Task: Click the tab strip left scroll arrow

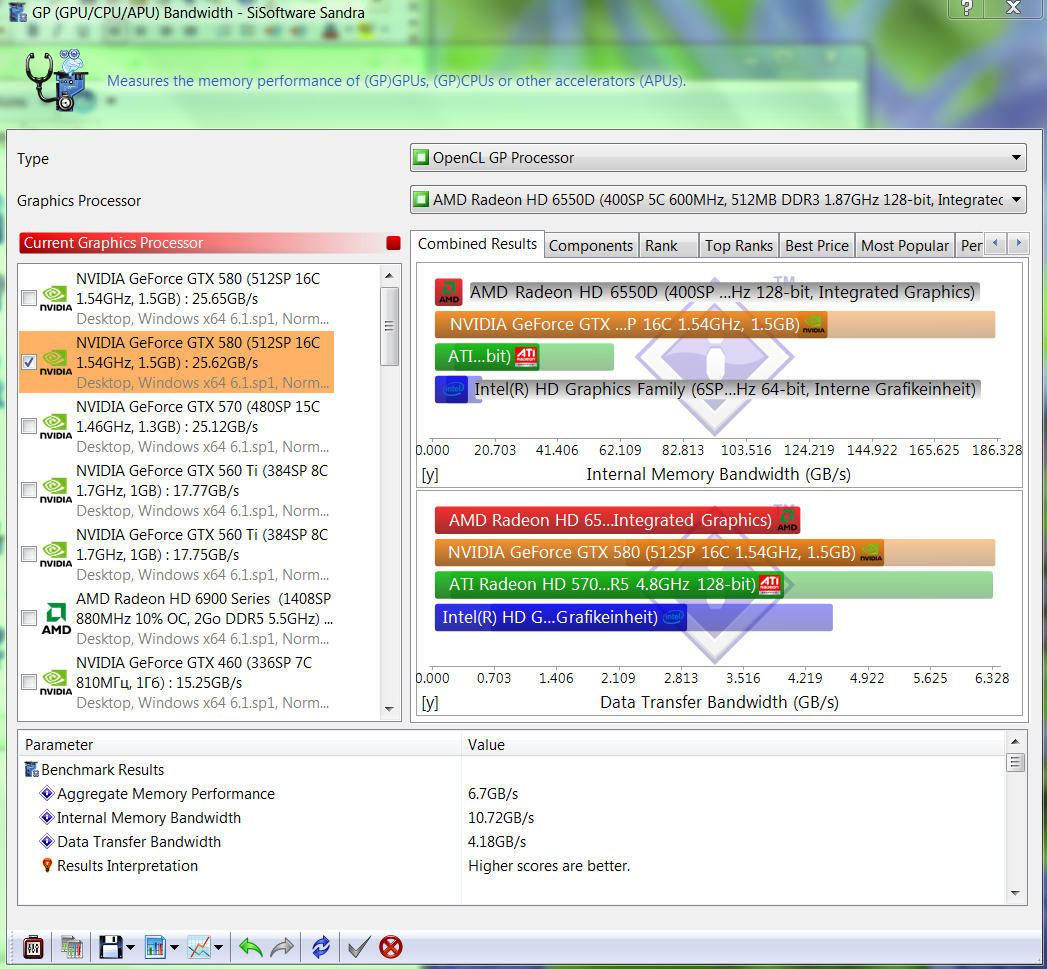Action: pos(996,243)
